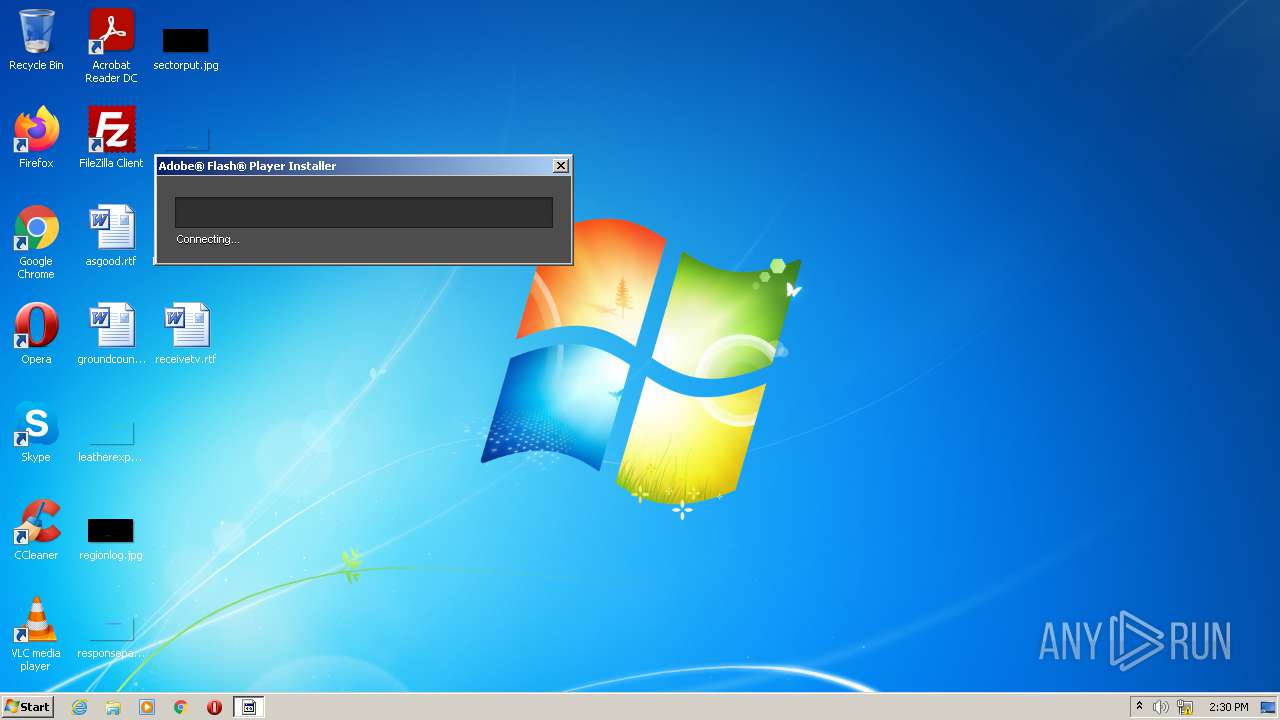Select the sectorput.jpg file icon
This screenshot has height=720, width=1280.
(186, 48)
